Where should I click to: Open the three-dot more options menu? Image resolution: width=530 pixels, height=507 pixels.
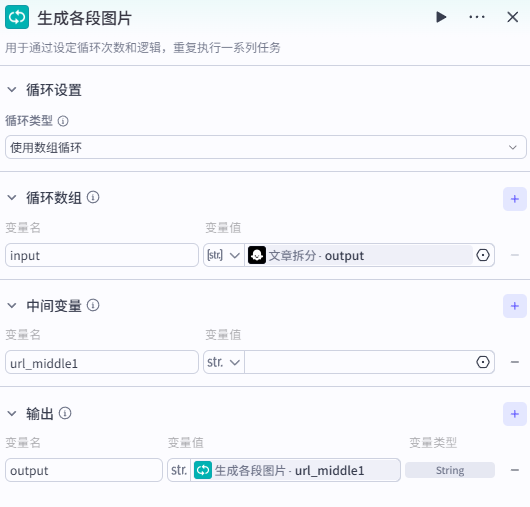coord(477,17)
